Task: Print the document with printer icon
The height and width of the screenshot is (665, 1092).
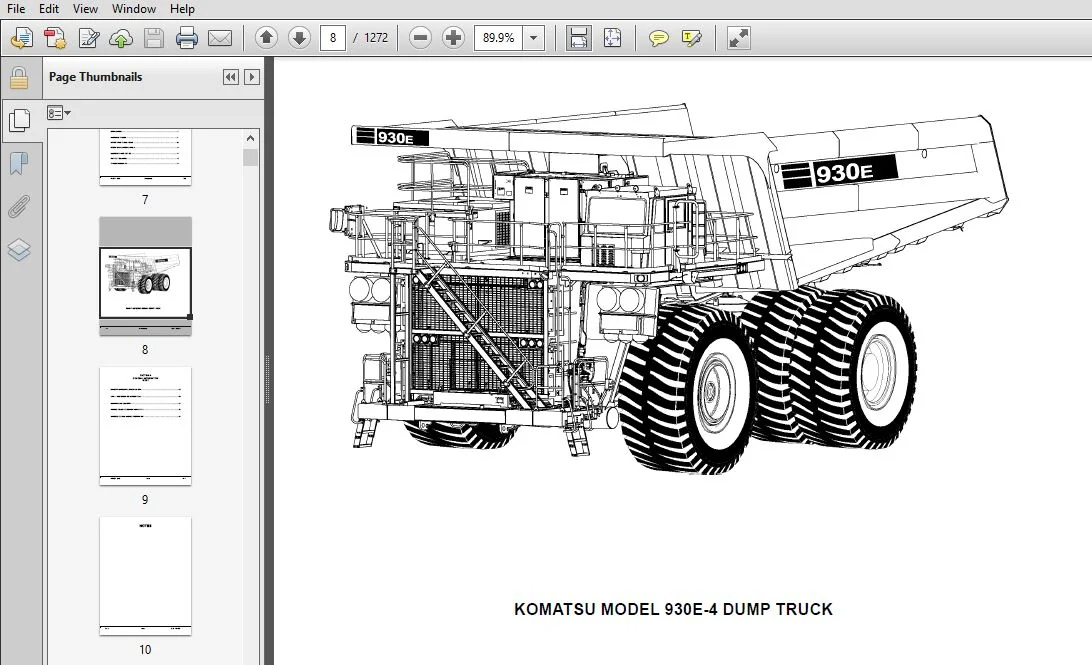Action: [187, 38]
